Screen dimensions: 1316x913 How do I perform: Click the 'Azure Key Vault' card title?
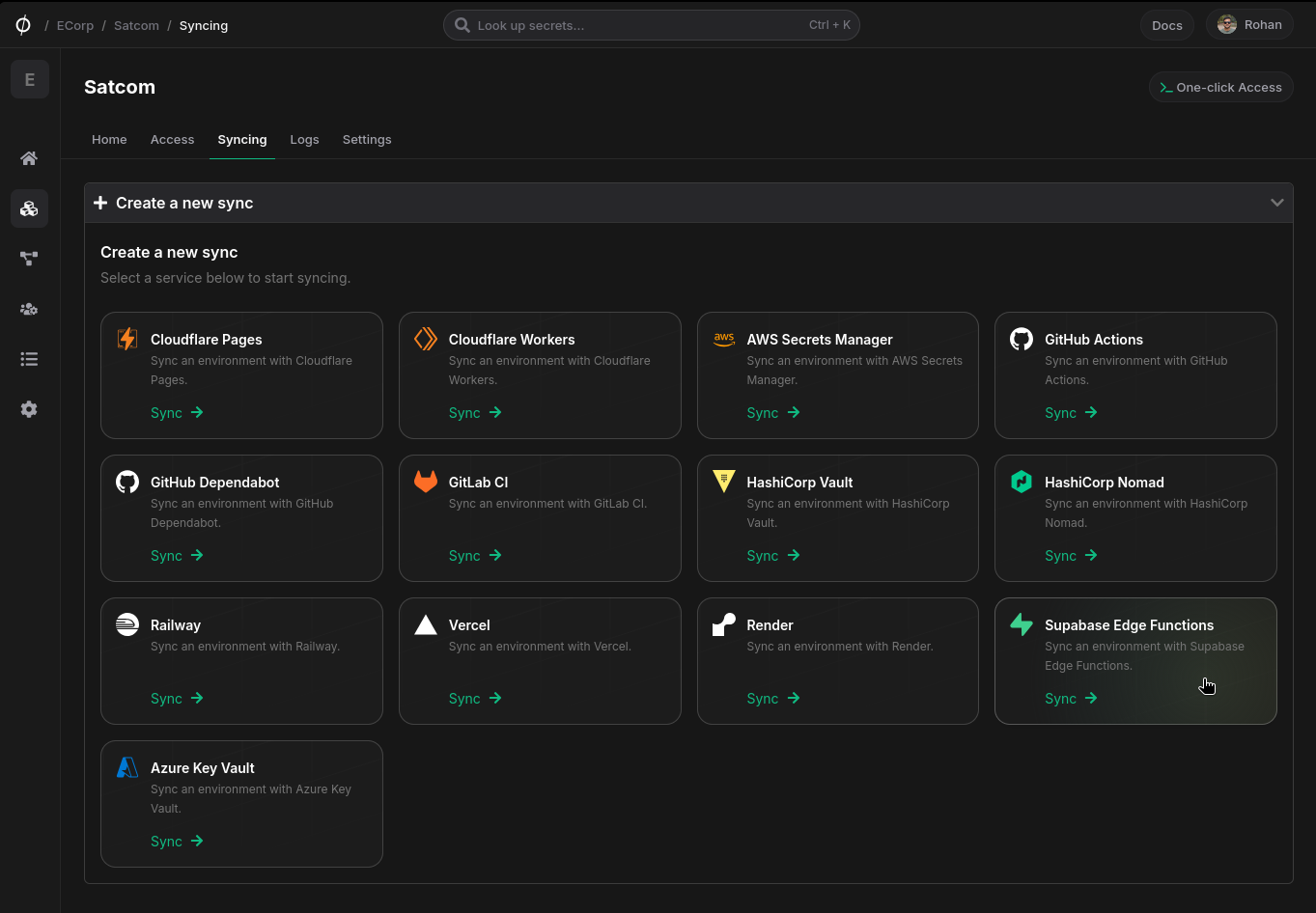coord(203,768)
